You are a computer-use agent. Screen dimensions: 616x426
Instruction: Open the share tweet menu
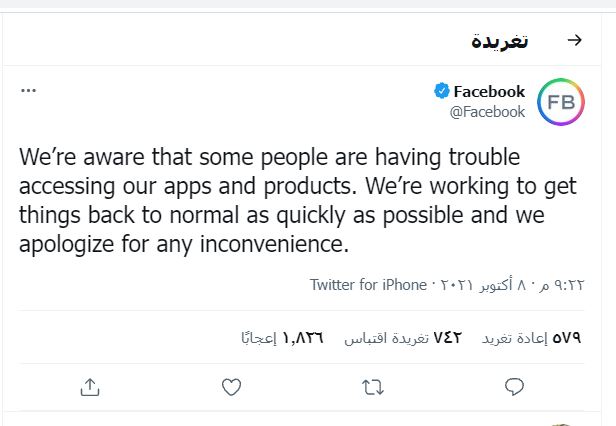[89, 386]
